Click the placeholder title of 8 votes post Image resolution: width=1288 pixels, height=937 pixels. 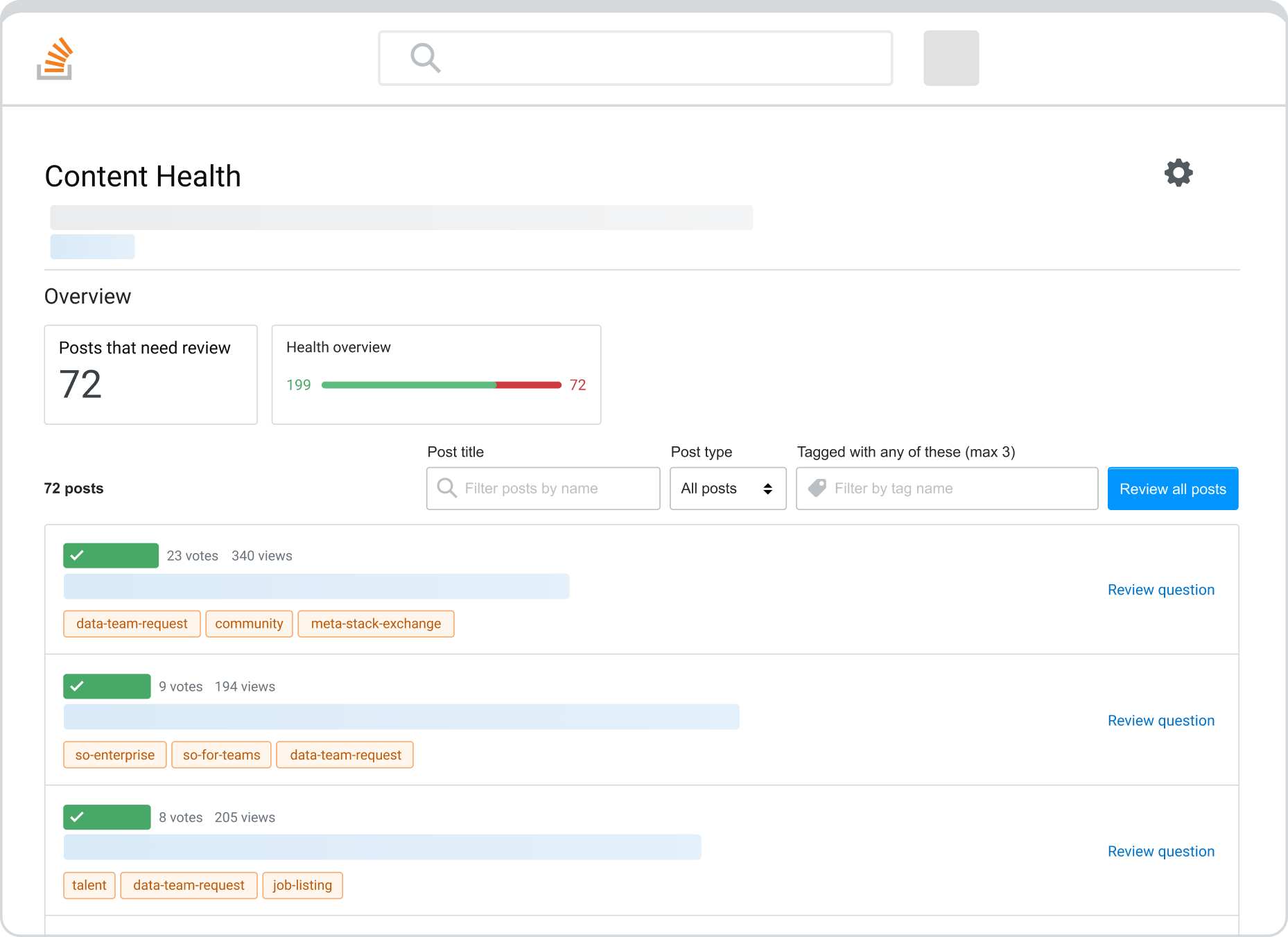pos(383,847)
